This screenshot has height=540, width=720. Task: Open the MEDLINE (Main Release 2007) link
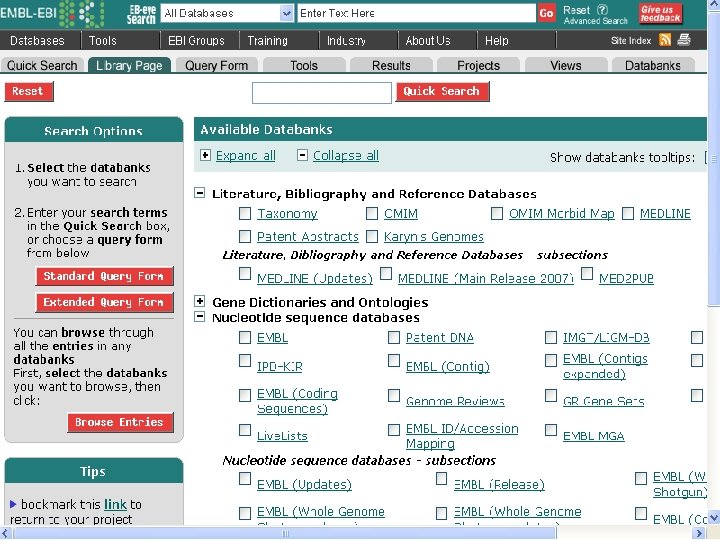486,278
